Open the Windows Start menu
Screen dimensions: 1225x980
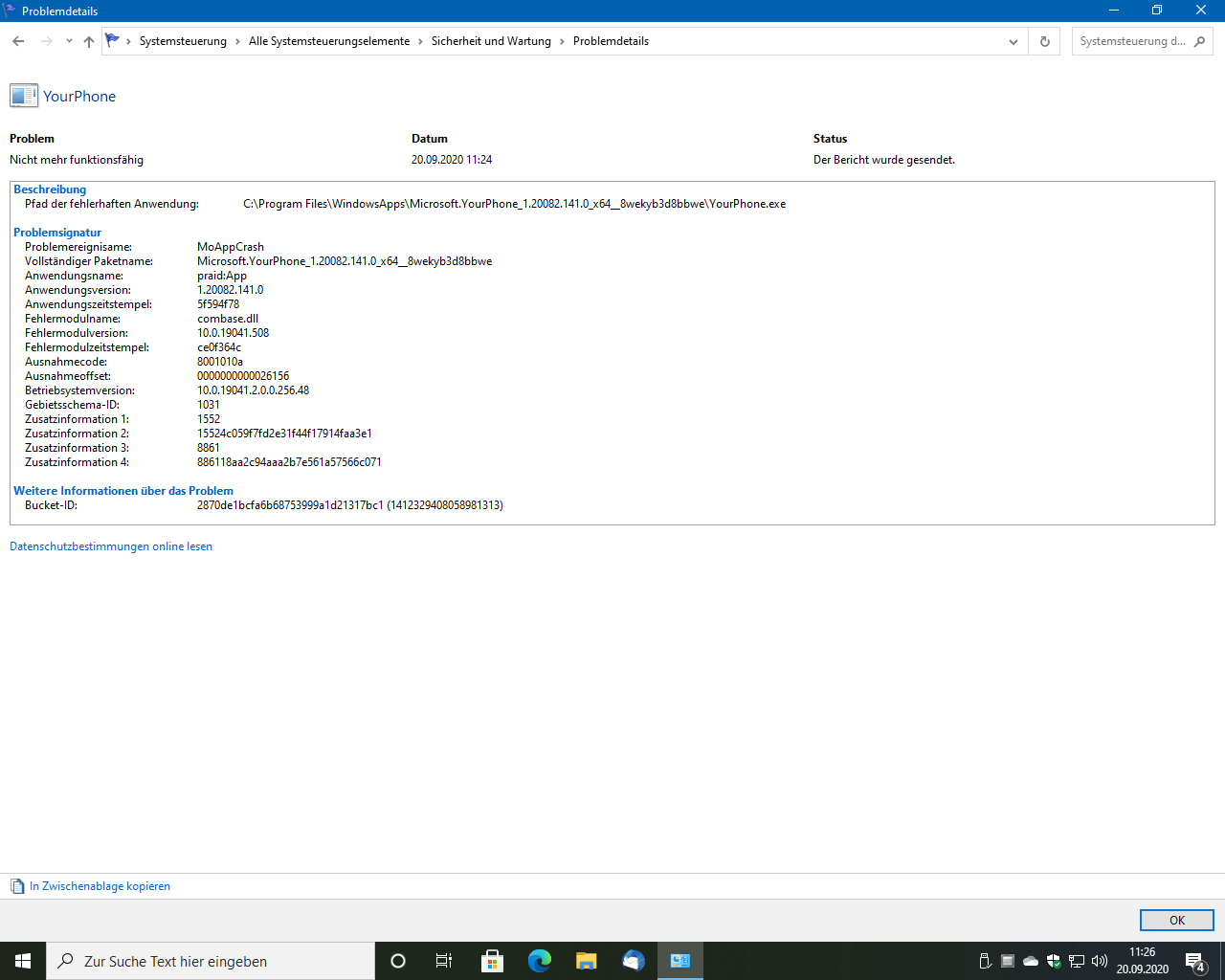coord(23,961)
